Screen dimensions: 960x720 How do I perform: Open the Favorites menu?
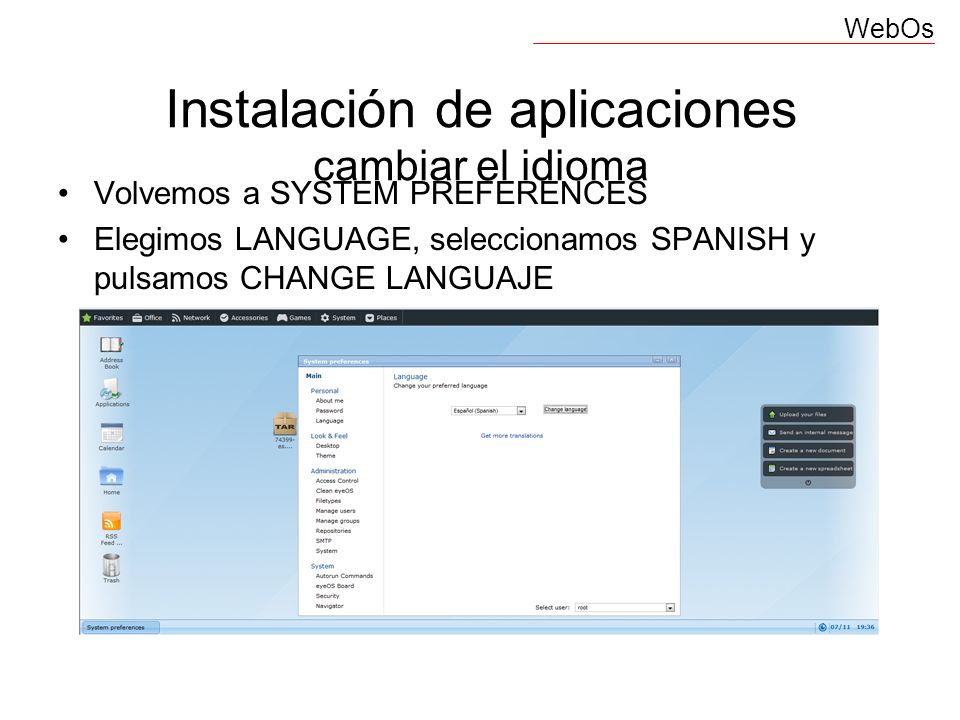103,318
